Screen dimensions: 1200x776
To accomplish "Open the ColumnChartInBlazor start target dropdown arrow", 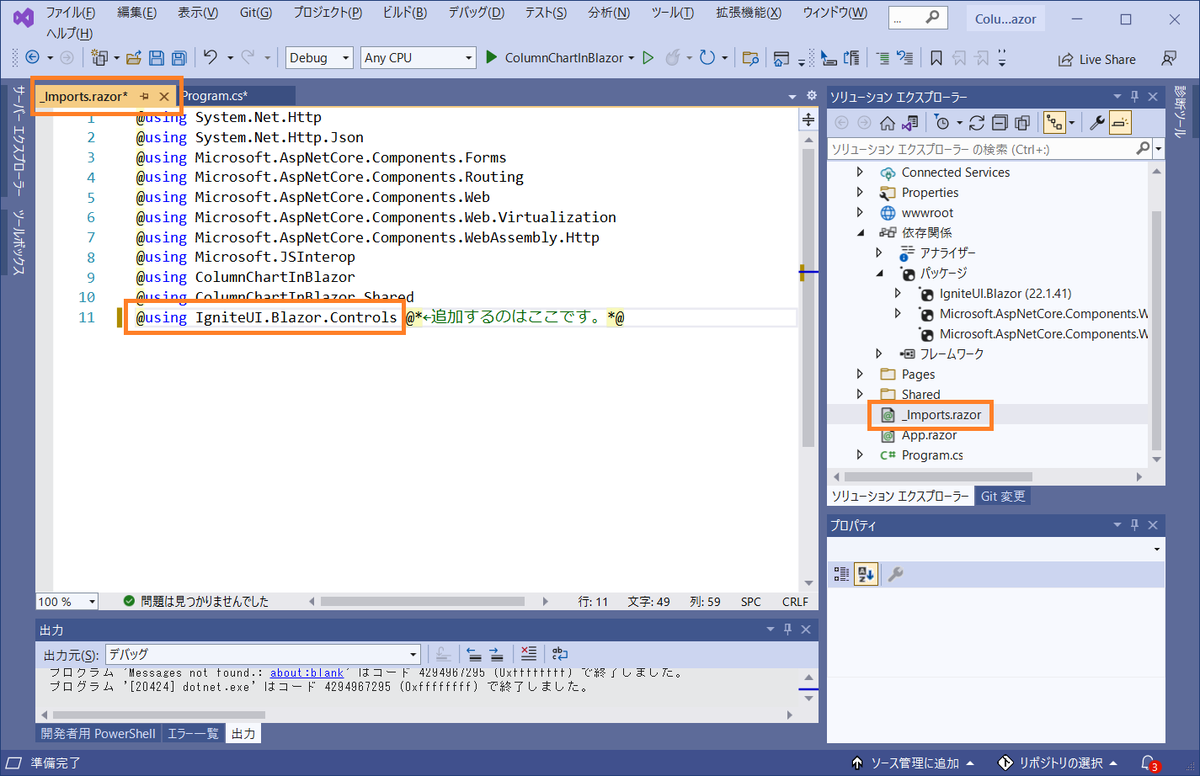I will point(631,58).
